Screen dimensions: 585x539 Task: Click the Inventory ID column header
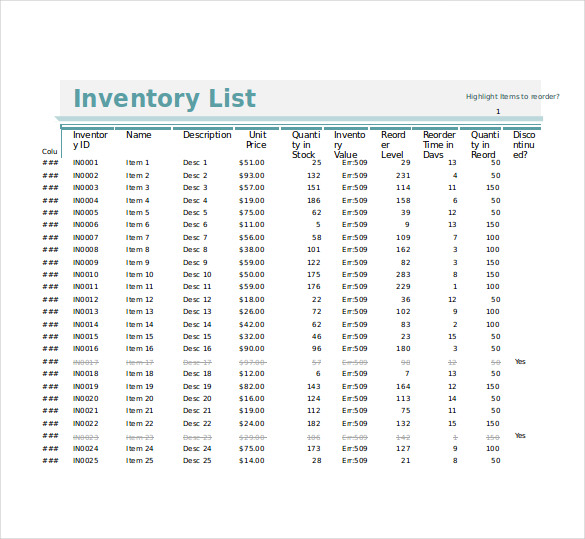click(90, 140)
